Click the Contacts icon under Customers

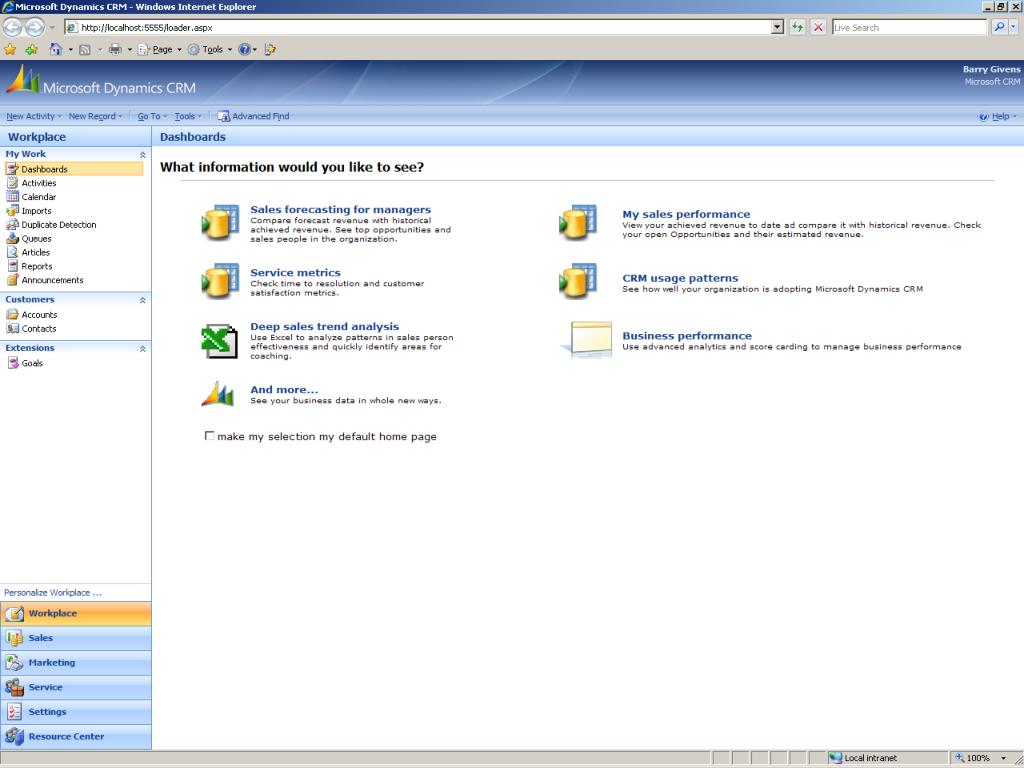(12, 328)
